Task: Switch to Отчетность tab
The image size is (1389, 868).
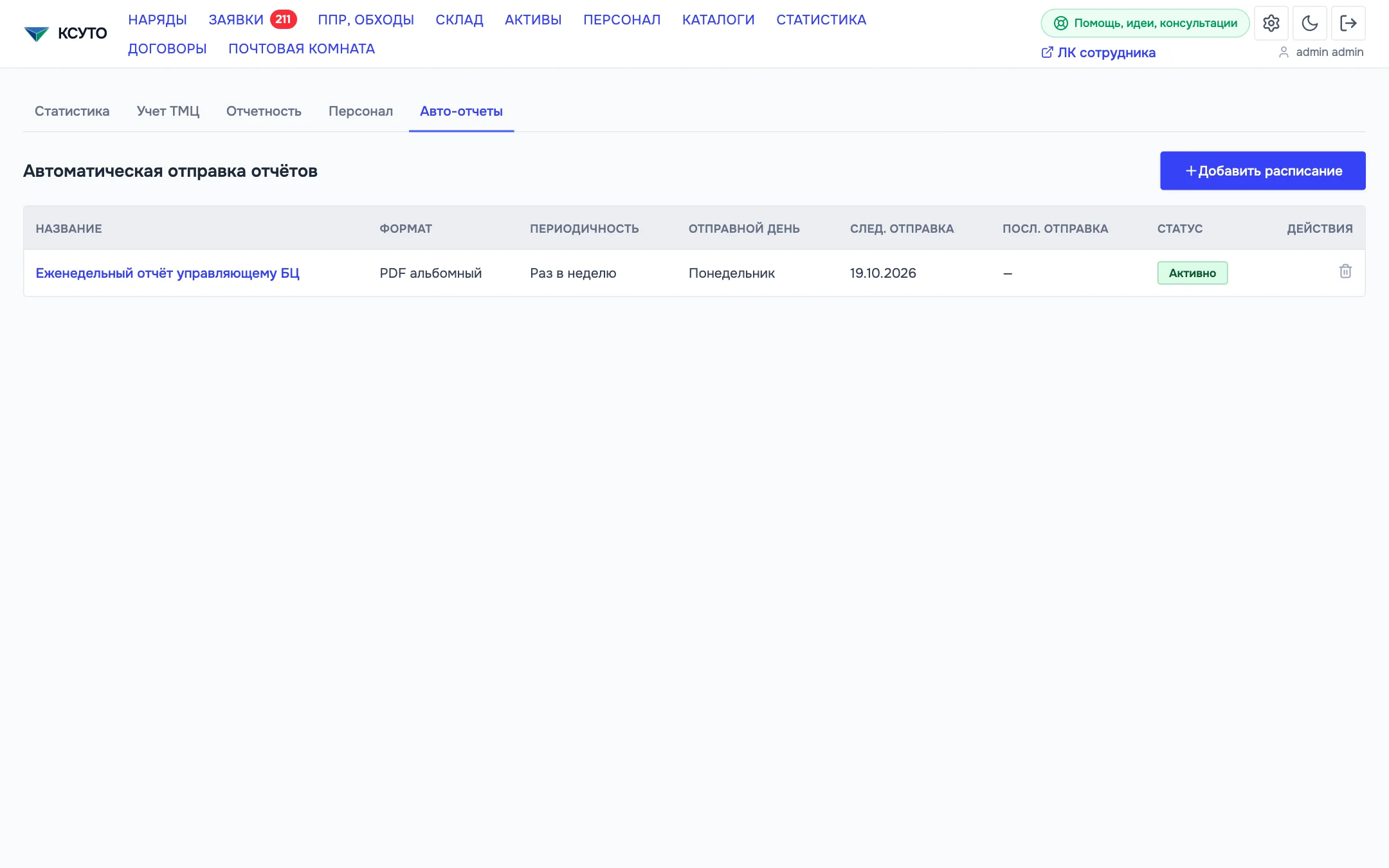Action: 264,111
